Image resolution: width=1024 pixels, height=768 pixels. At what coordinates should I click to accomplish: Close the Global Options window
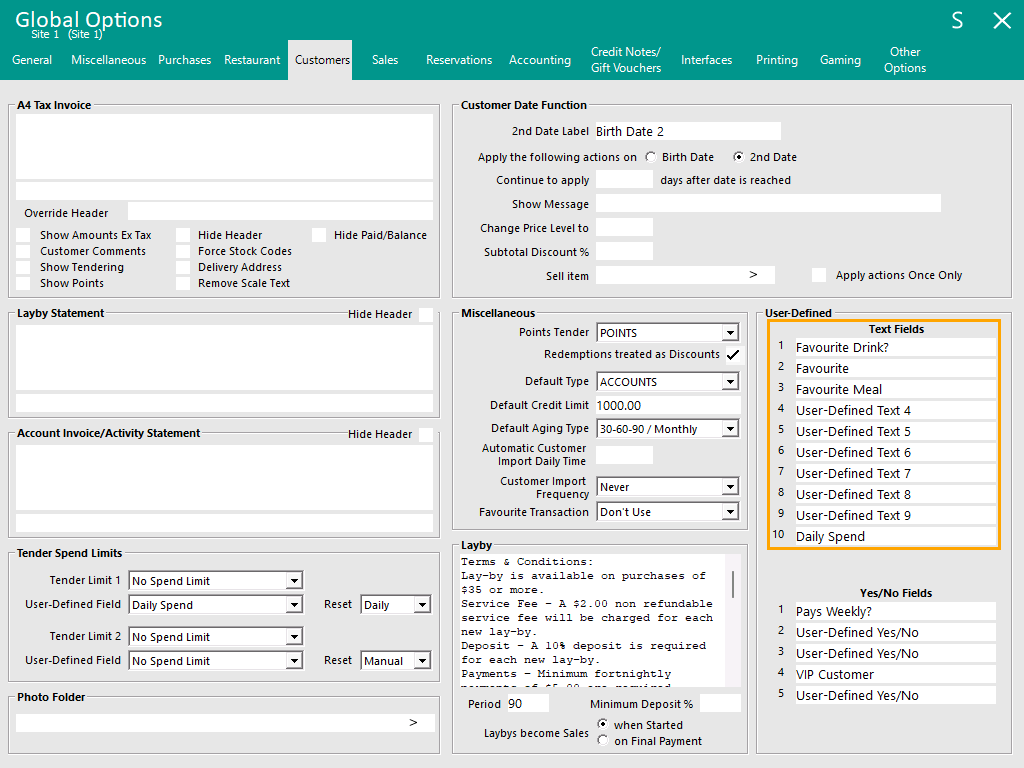coord(1001,21)
